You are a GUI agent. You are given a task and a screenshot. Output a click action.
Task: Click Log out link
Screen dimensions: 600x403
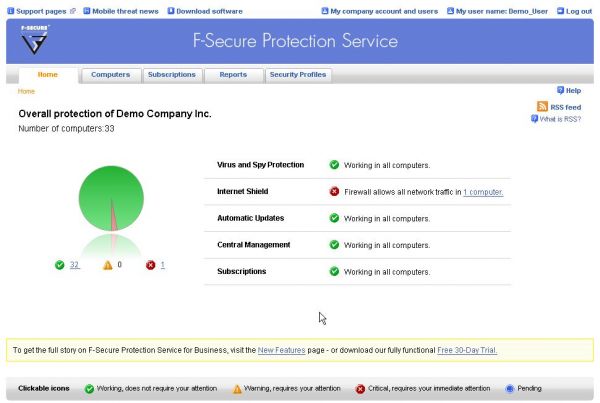pyautogui.click(x=579, y=11)
